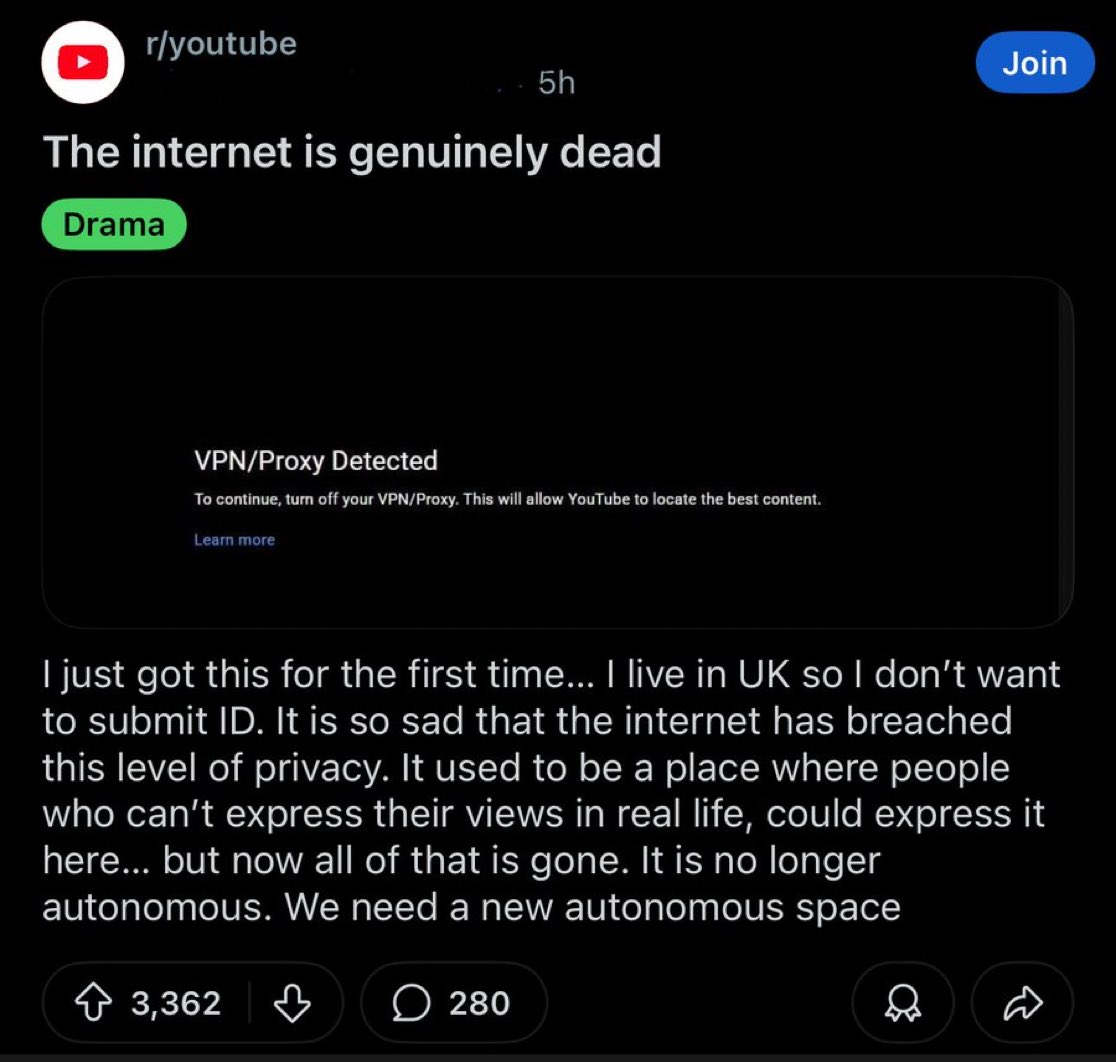
Task: Give an award using the ribbon icon
Action: click(902, 1002)
